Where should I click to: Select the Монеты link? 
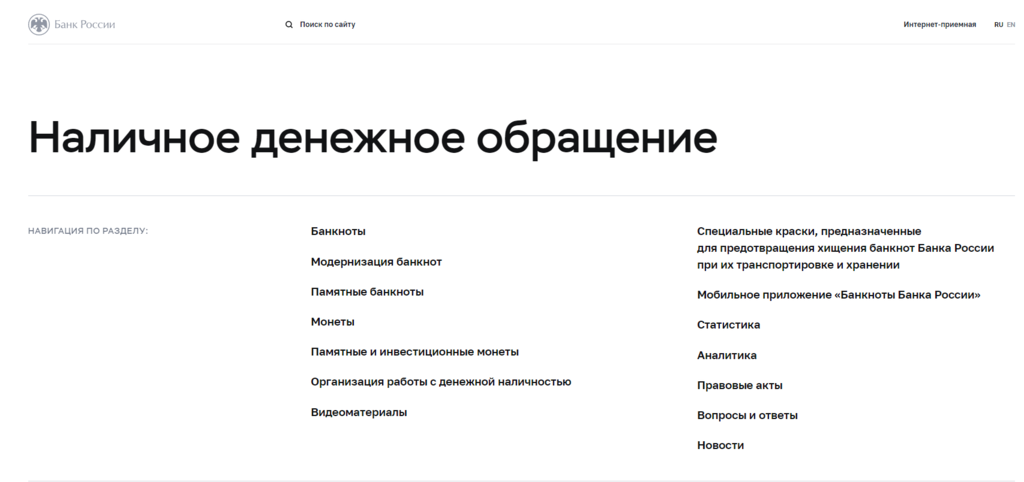pos(332,322)
